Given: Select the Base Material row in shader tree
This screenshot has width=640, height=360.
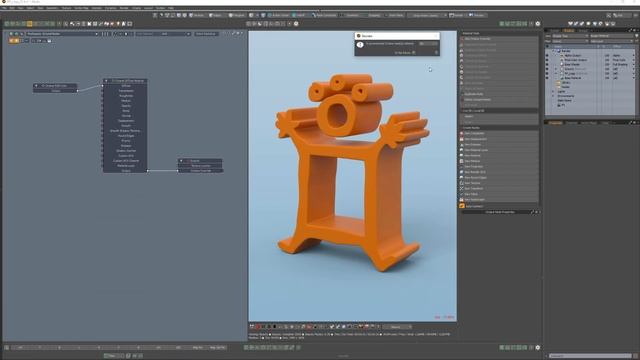Looking at the screenshot, I should coord(573,78).
